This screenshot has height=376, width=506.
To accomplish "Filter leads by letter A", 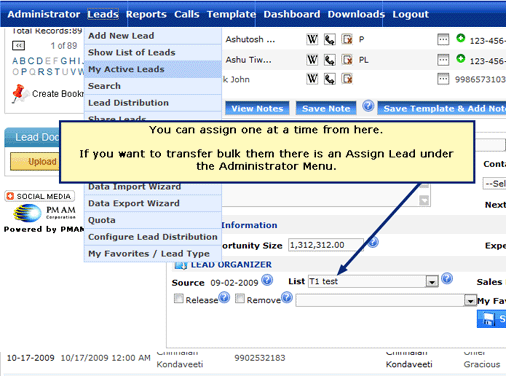I will tap(15, 61).
